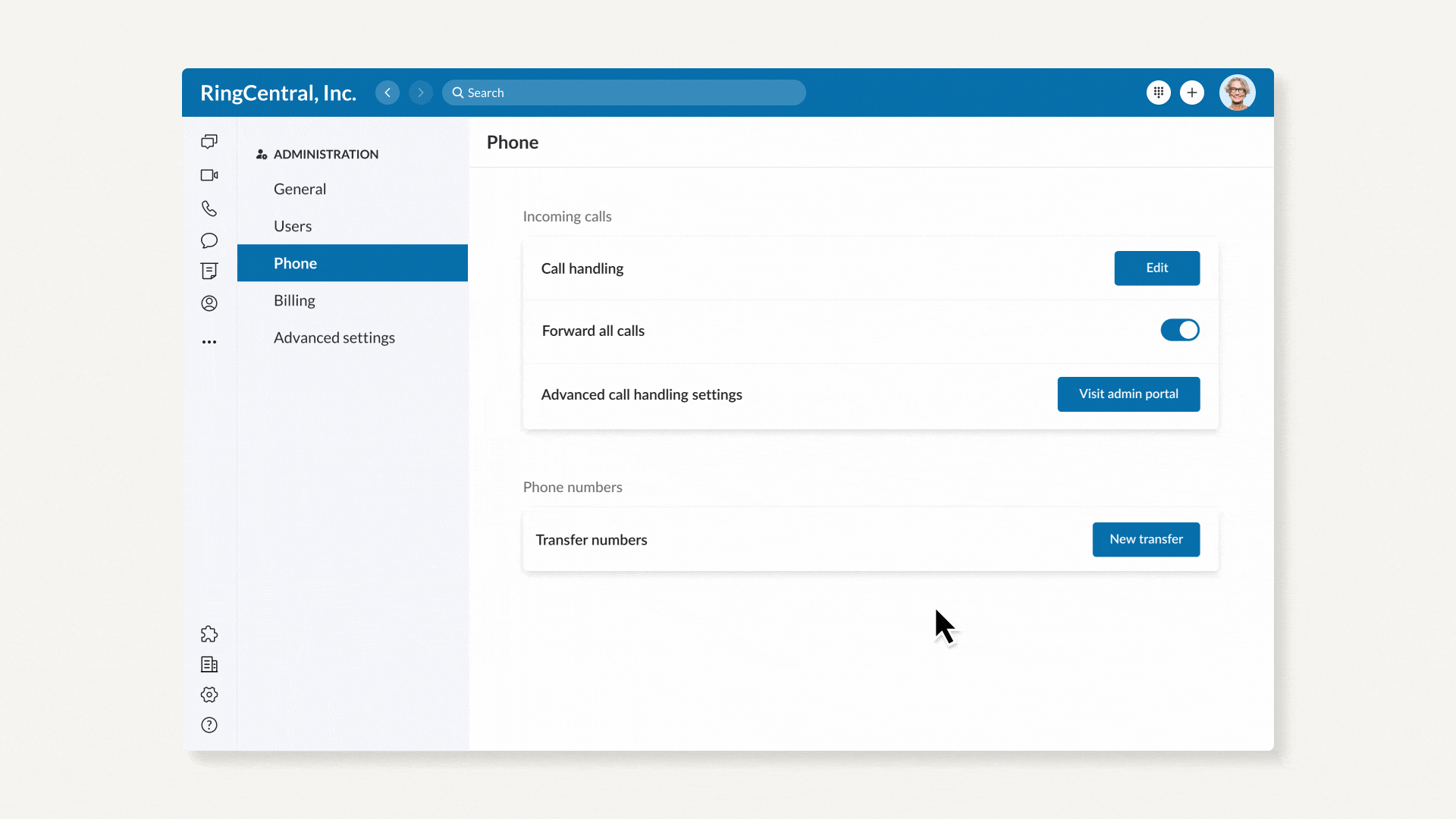Click the notes icon in sidebar
1456x819 pixels.
(209, 271)
